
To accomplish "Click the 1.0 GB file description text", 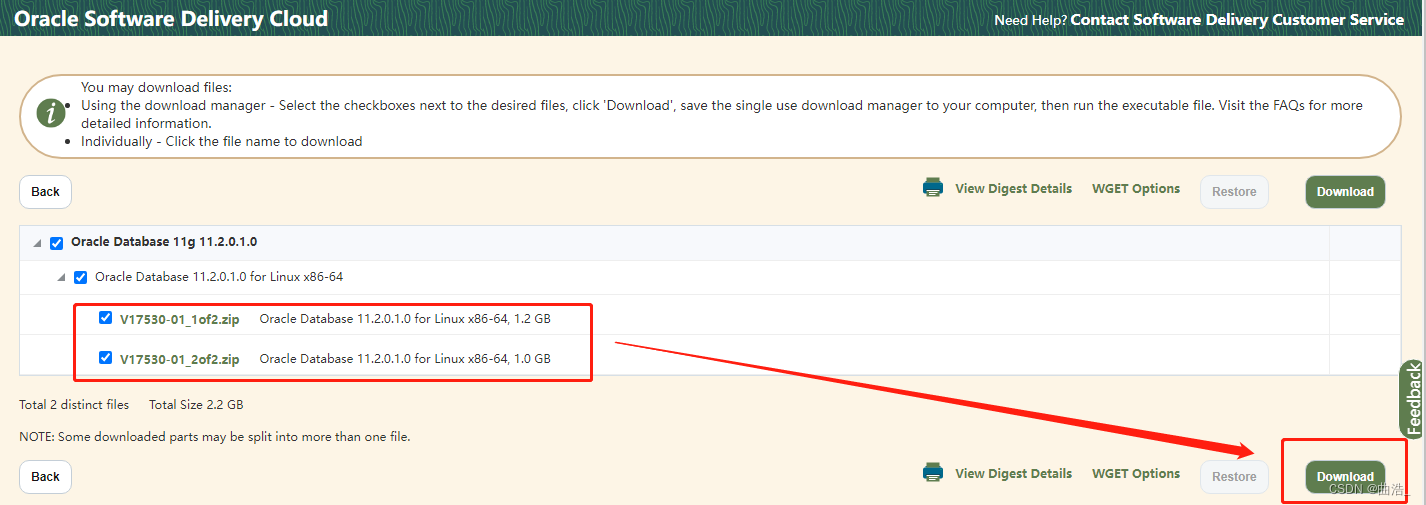I will point(405,358).
